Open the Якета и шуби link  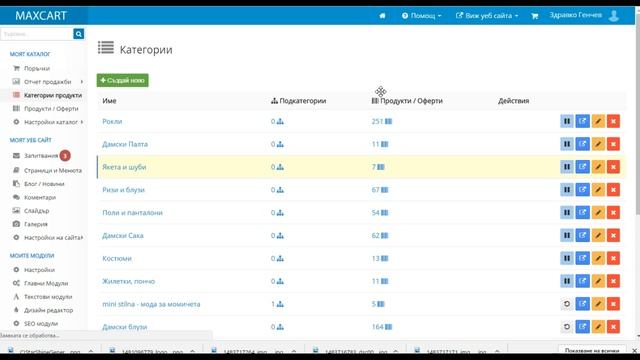[x=124, y=167]
